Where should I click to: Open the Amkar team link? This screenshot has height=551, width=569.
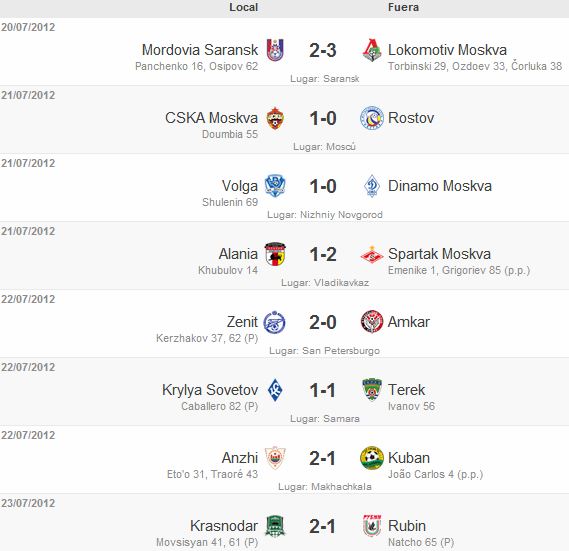tap(409, 322)
